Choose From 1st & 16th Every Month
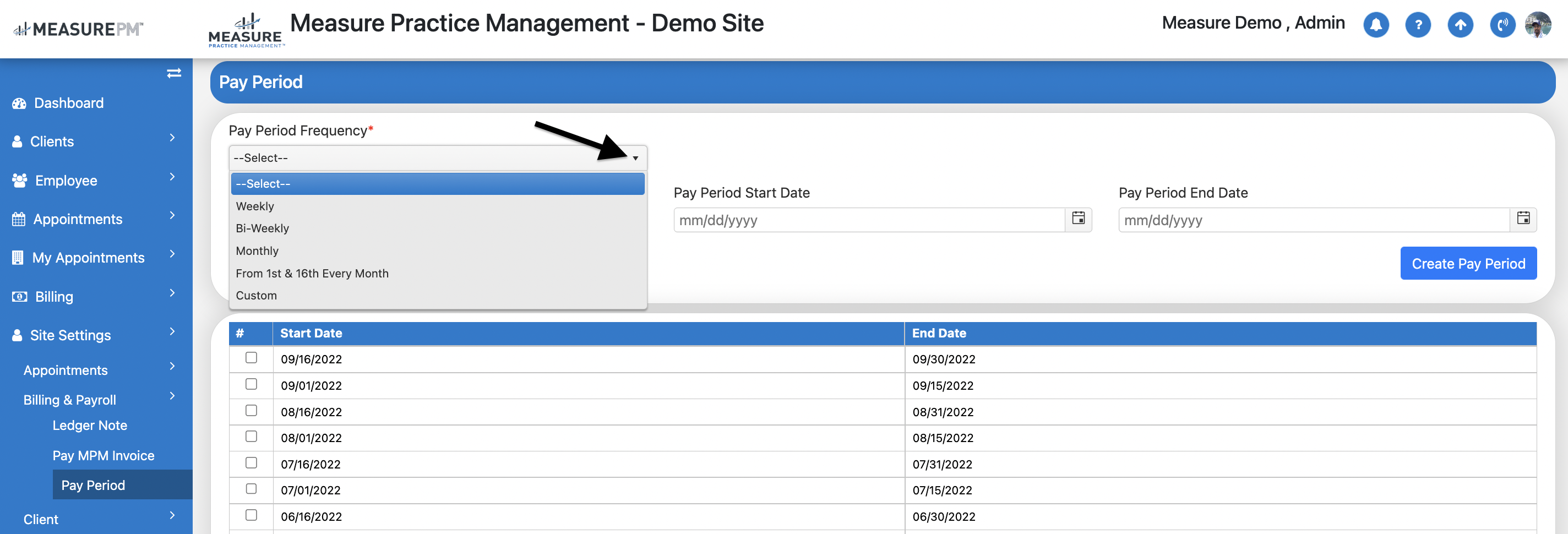Image resolution: width=1568 pixels, height=534 pixels. (438, 274)
